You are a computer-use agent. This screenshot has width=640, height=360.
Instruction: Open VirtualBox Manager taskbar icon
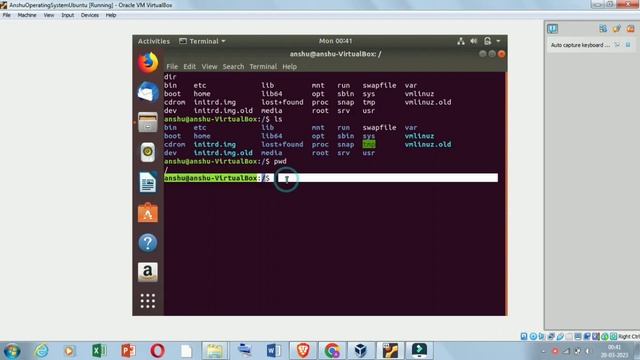[x=361, y=351]
